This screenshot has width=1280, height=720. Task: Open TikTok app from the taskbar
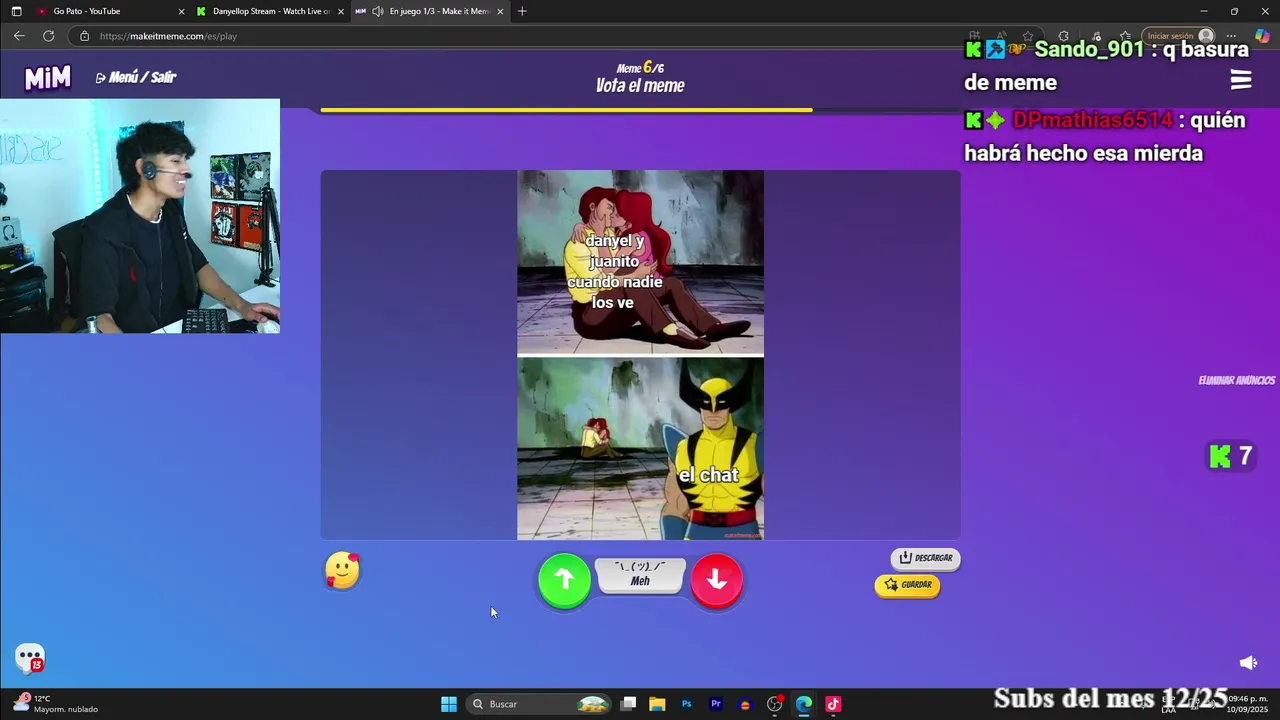(833, 704)
